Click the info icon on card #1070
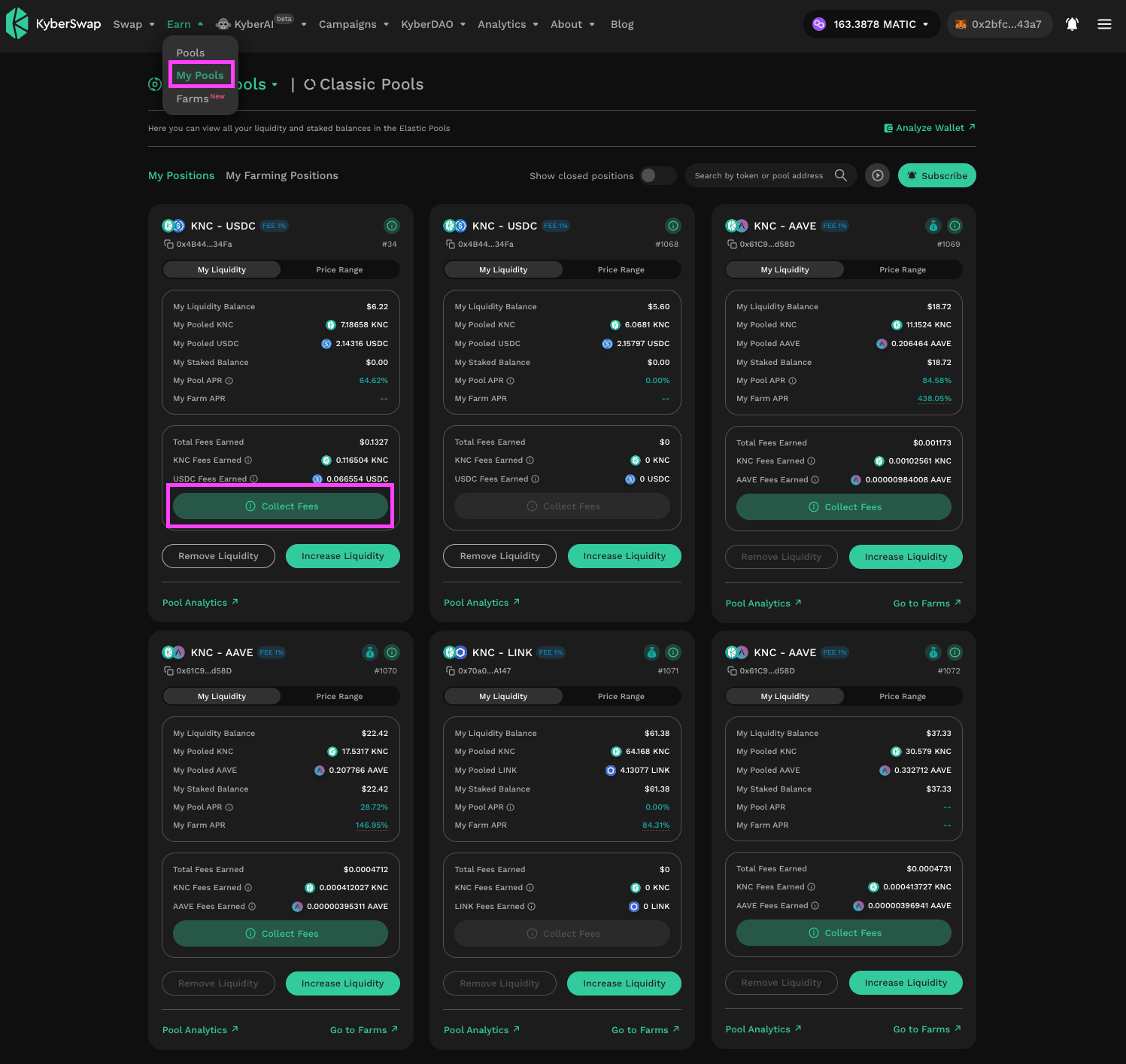1126x1064 pixels. click(x=392, y=652)
